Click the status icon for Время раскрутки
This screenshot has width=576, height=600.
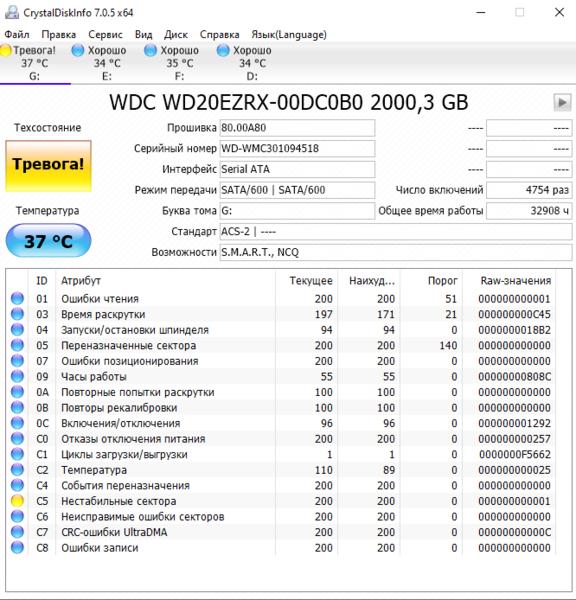coord(17,314)
